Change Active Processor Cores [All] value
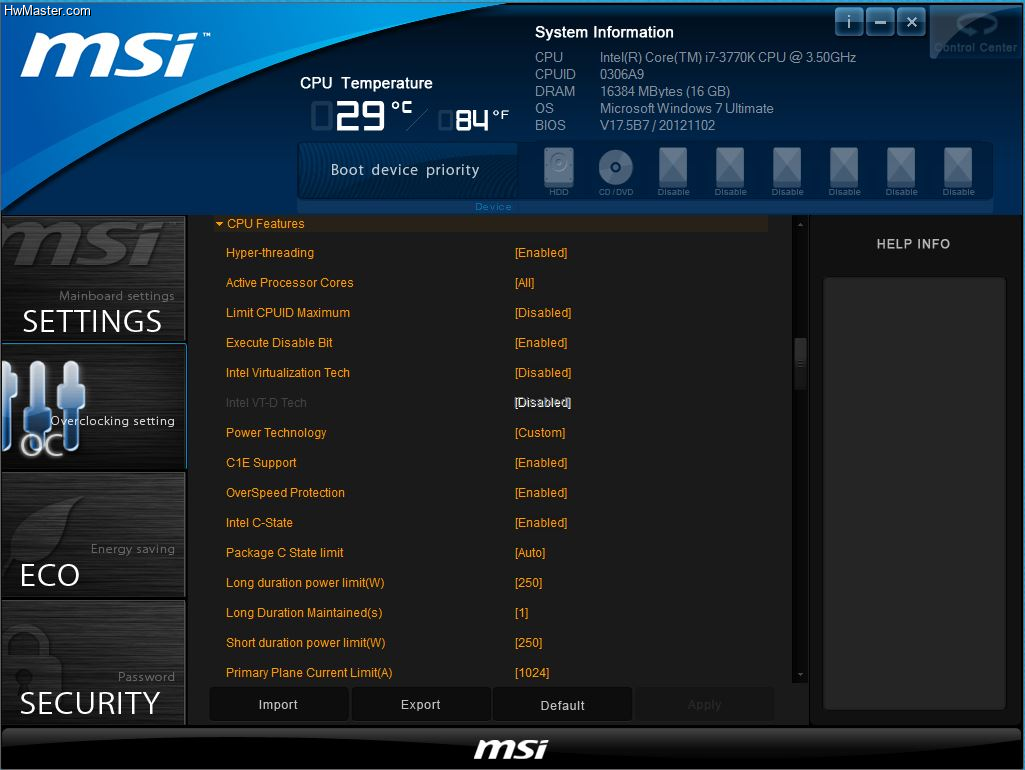Viewport: 1025px width, 770px height. pos(524,283)
